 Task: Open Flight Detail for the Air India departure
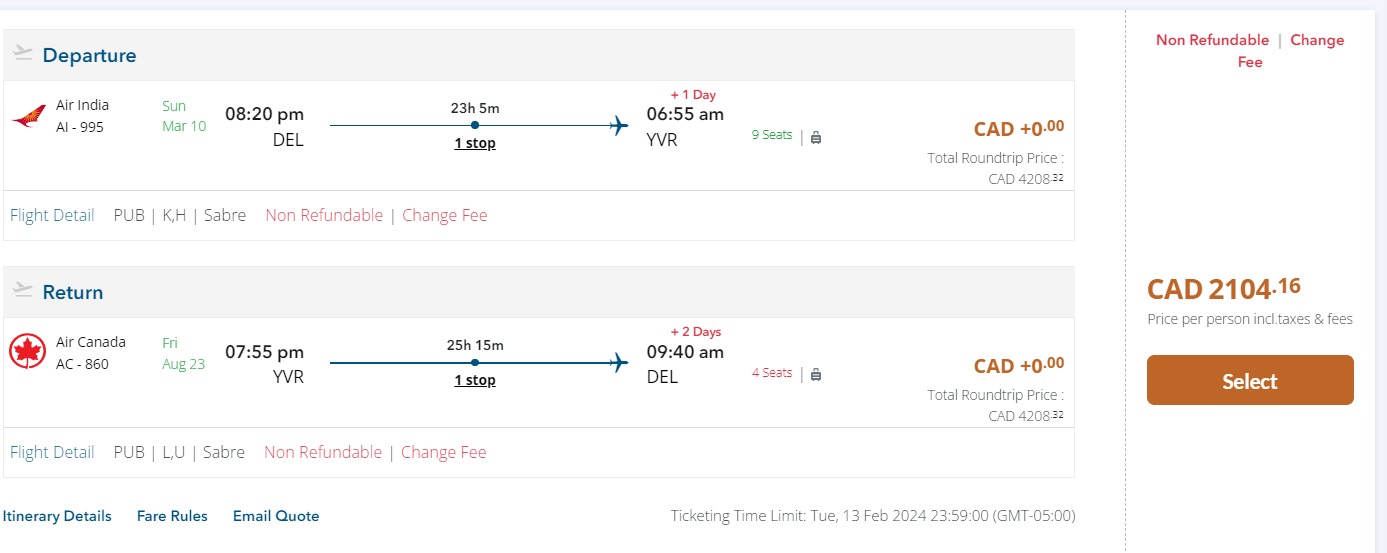[x=52, y=215]
